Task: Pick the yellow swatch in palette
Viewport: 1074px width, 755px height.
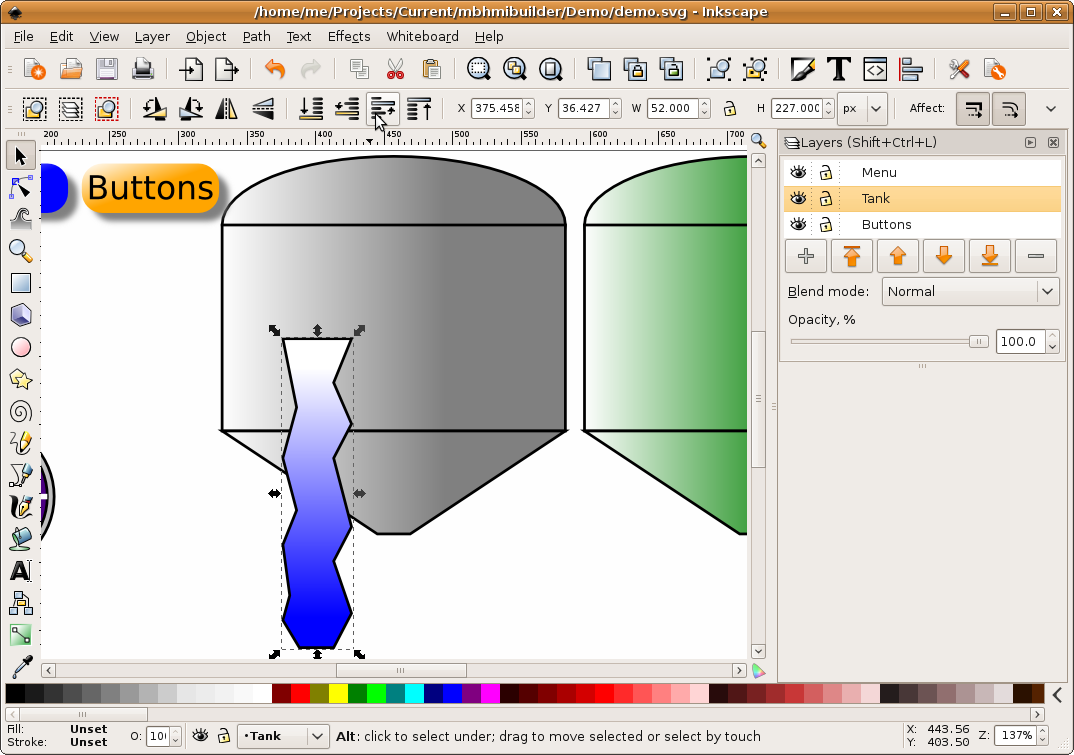Action: (338, 693)
